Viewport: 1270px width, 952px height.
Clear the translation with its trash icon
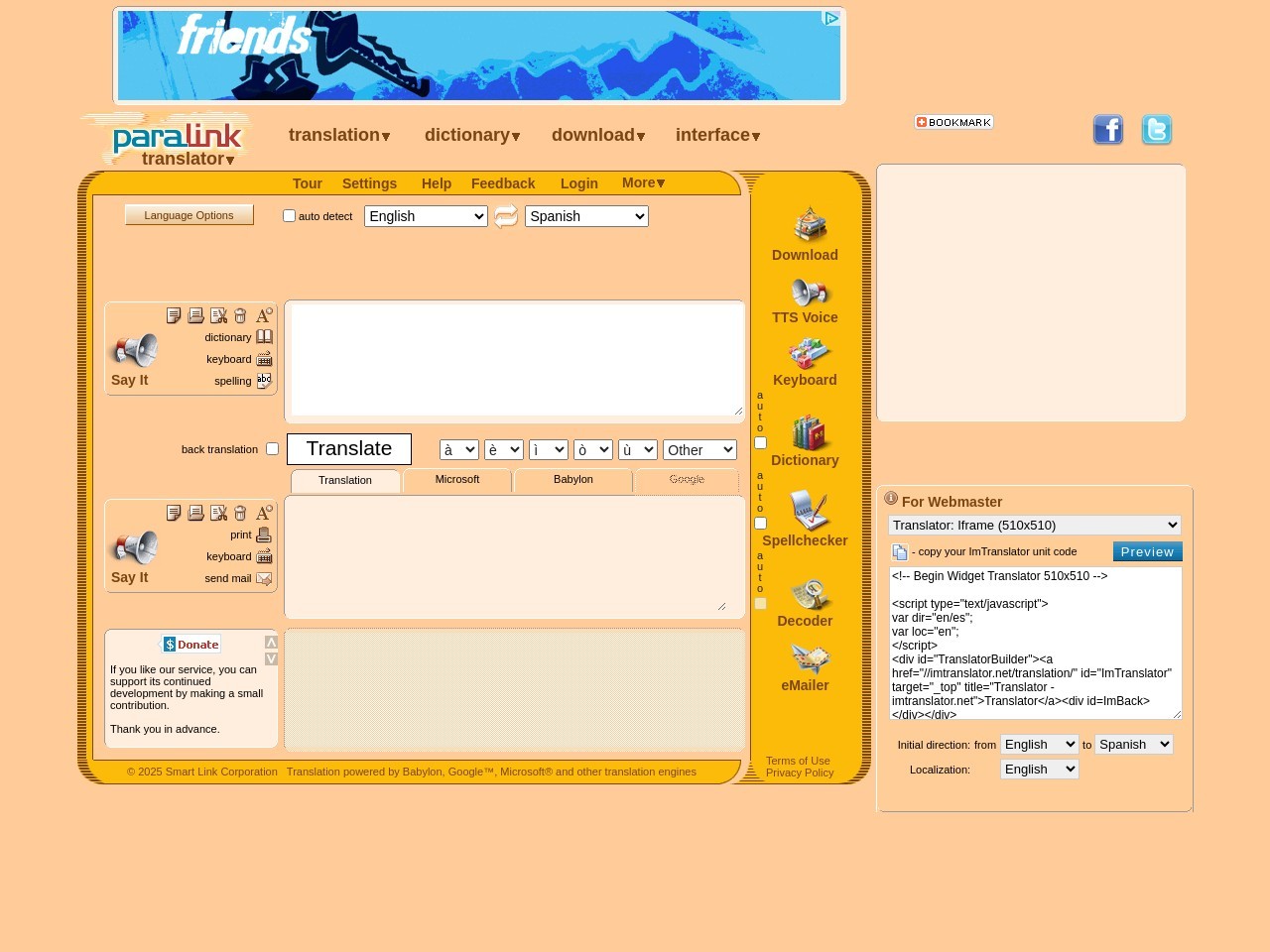pyautogui.click(x=240, y=513)
